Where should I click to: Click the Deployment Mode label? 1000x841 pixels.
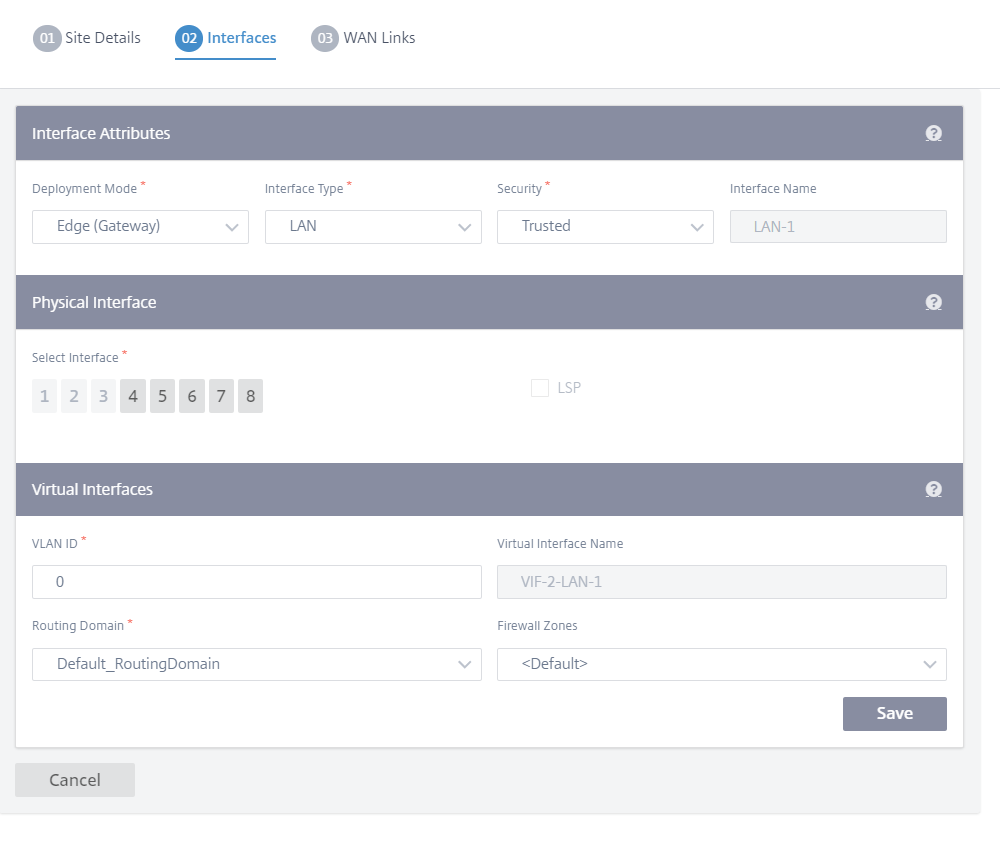[84, 189]
